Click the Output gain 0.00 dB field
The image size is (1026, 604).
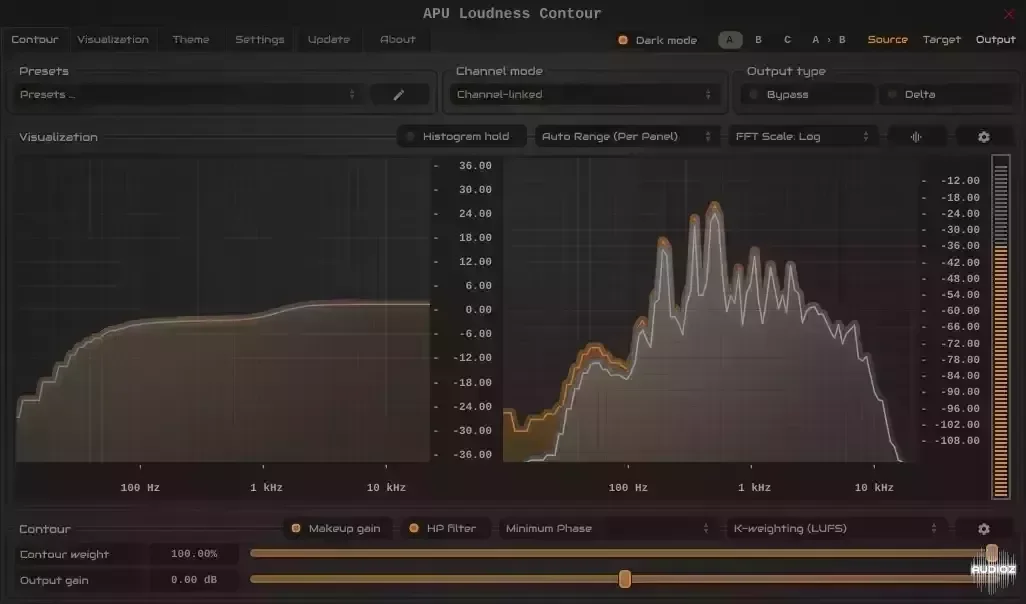(194, 580)
